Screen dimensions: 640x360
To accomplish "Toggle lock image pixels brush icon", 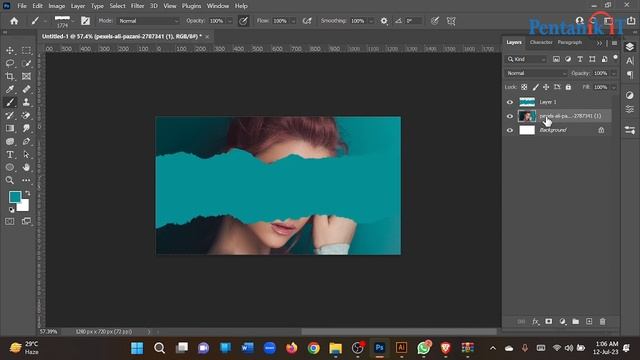I will click(x=535, y=87).
